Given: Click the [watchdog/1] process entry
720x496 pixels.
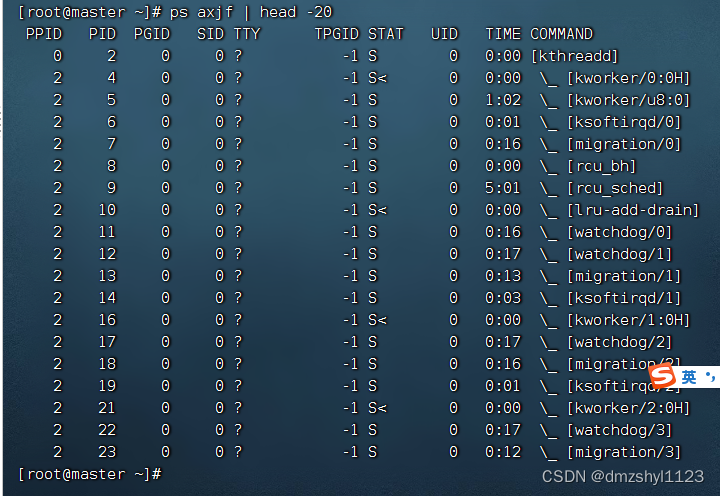Looking at the screenshot, I should (619, 254).
